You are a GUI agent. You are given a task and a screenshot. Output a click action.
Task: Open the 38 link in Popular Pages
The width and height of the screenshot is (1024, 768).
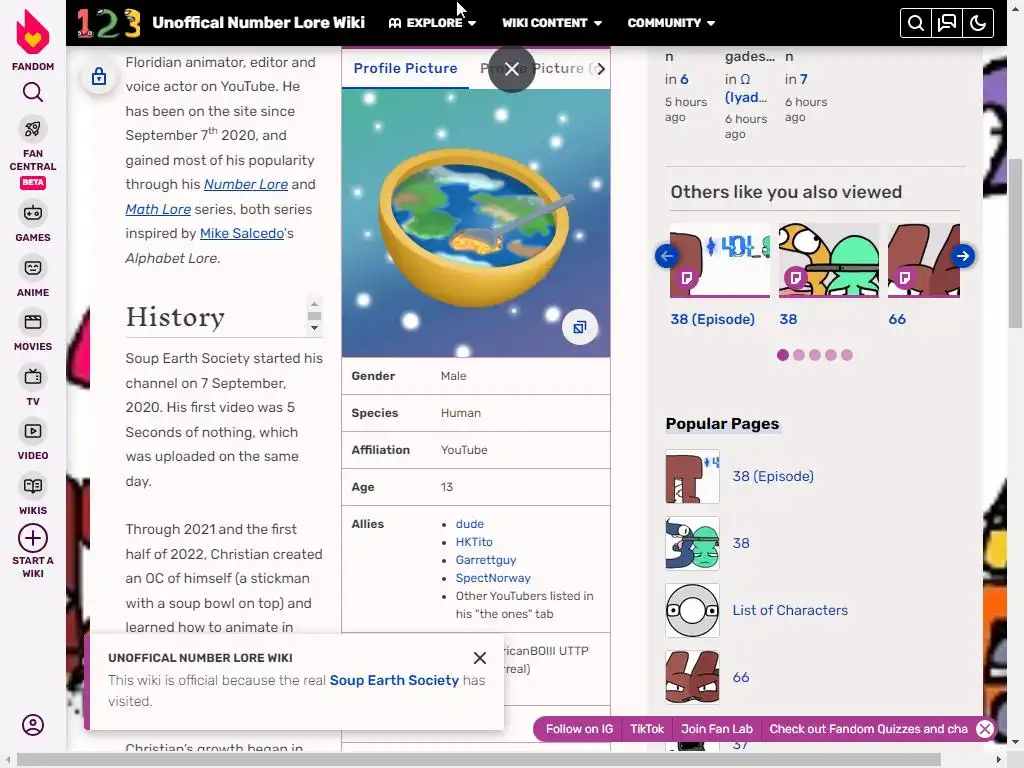pos(741,543)
